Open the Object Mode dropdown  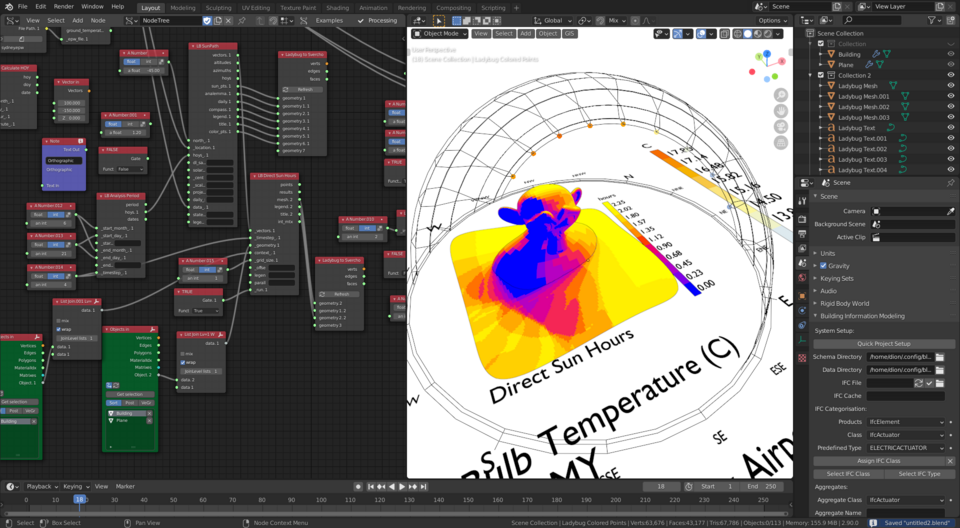coord(440,34)
